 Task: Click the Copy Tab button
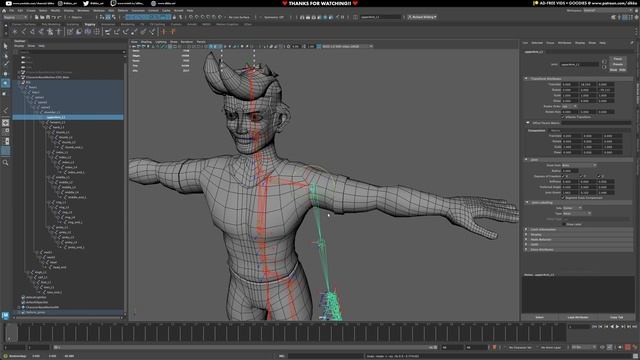point(617,317)
